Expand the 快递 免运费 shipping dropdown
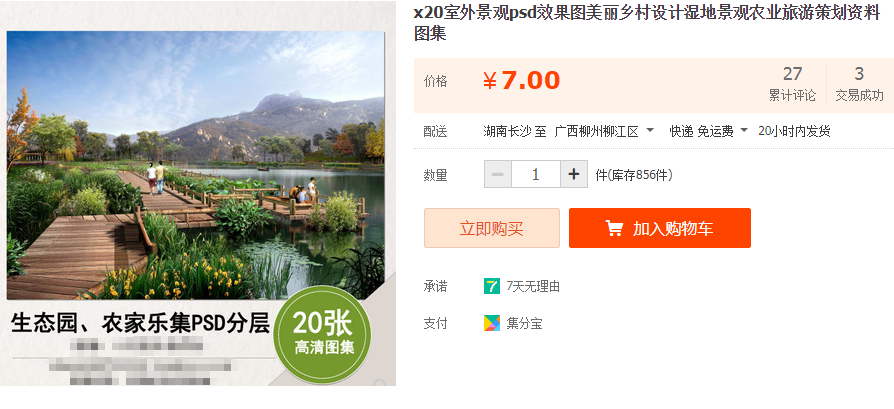 click(743, 131)
